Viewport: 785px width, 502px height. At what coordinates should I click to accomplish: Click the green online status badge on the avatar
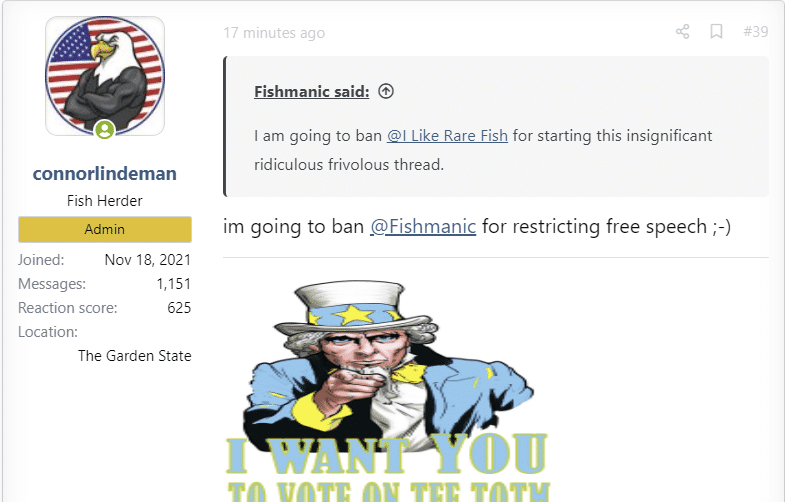[105, 130]
